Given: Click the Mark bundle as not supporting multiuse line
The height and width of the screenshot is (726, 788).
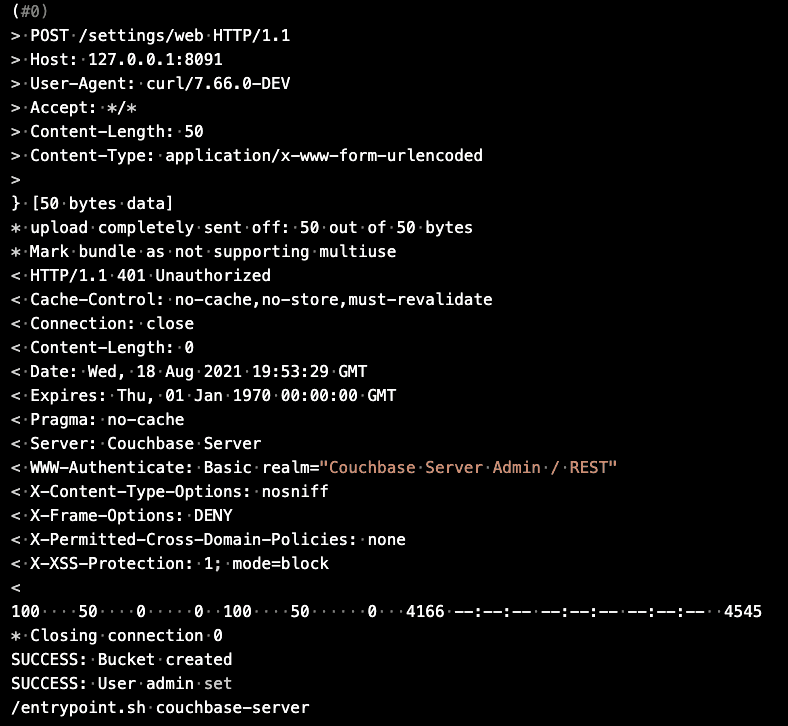Looking at the screenshot, I should click(204, 252).
